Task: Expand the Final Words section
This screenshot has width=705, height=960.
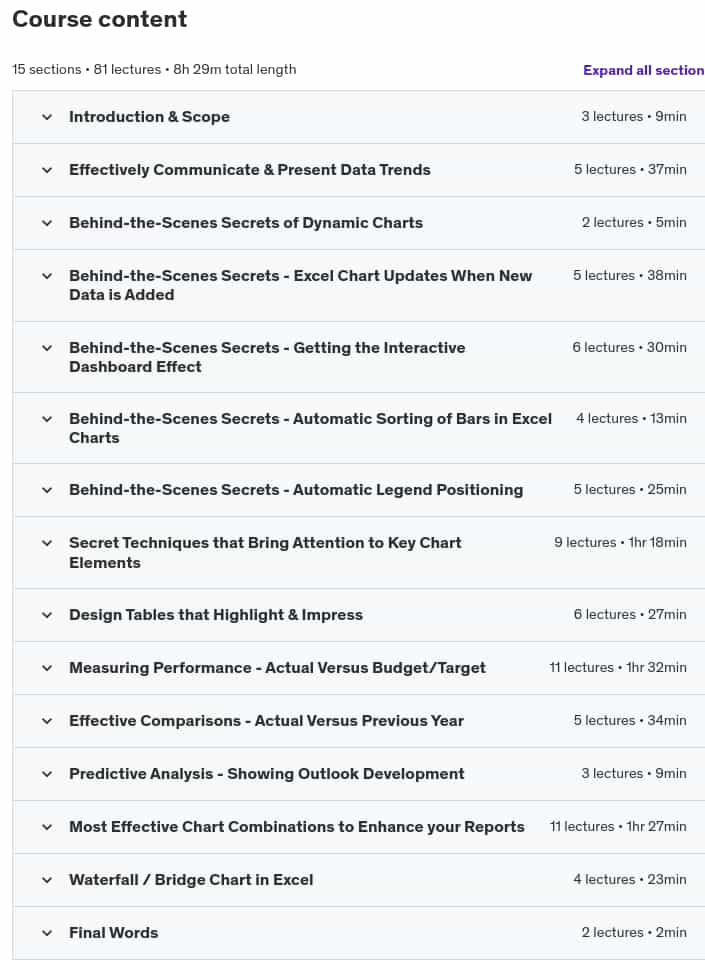Action: [x=359, y=933]
